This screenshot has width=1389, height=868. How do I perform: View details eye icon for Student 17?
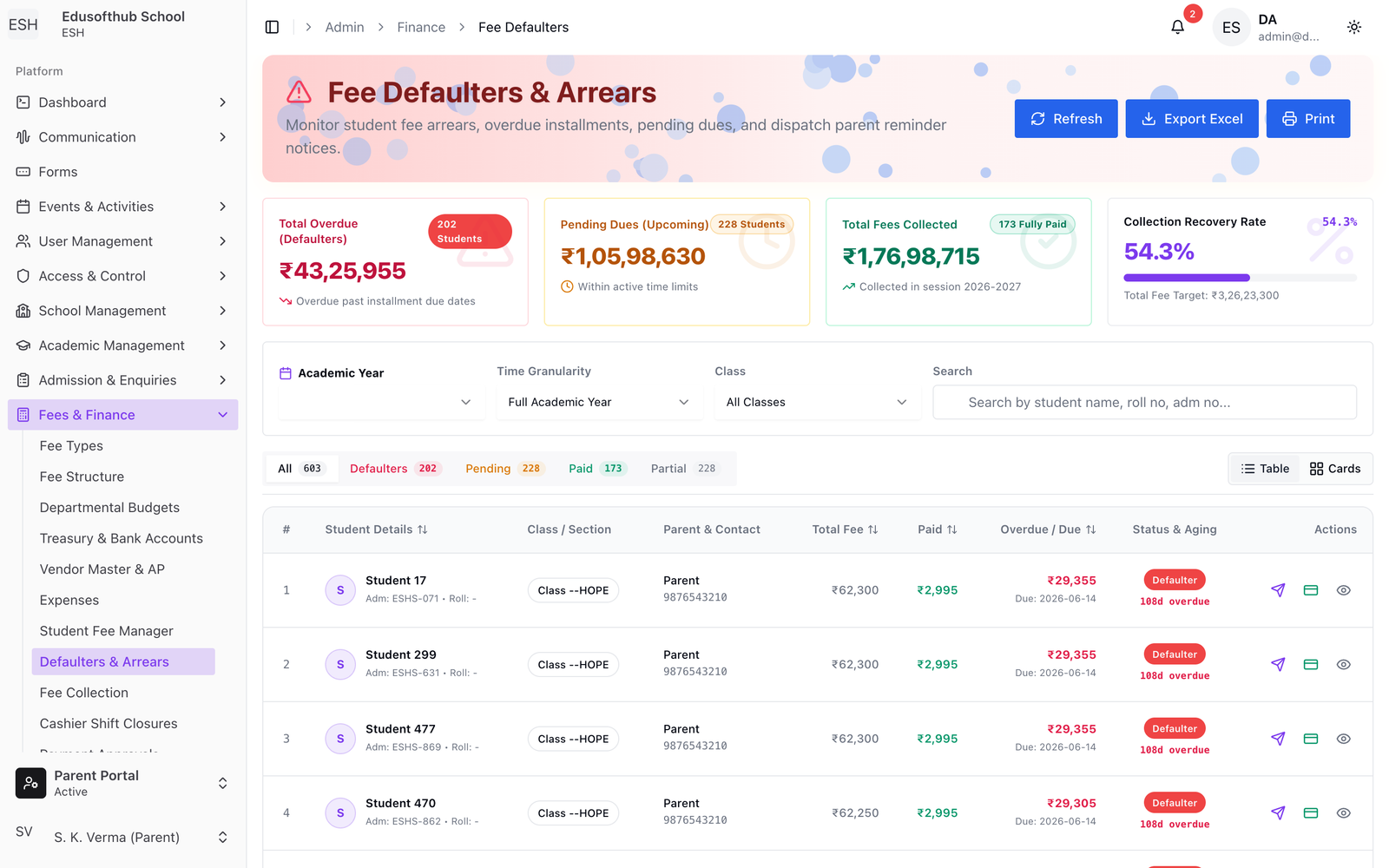coord(1343,590)
